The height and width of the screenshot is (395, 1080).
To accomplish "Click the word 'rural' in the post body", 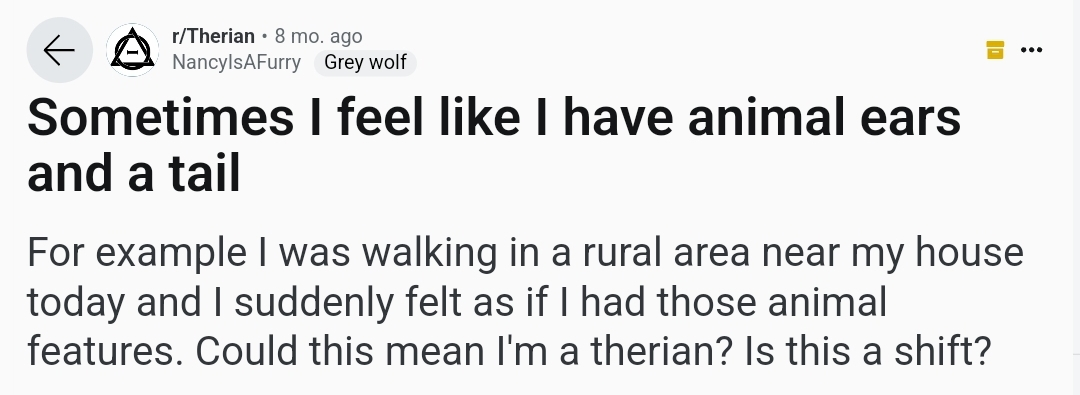I will coord(622,252).
